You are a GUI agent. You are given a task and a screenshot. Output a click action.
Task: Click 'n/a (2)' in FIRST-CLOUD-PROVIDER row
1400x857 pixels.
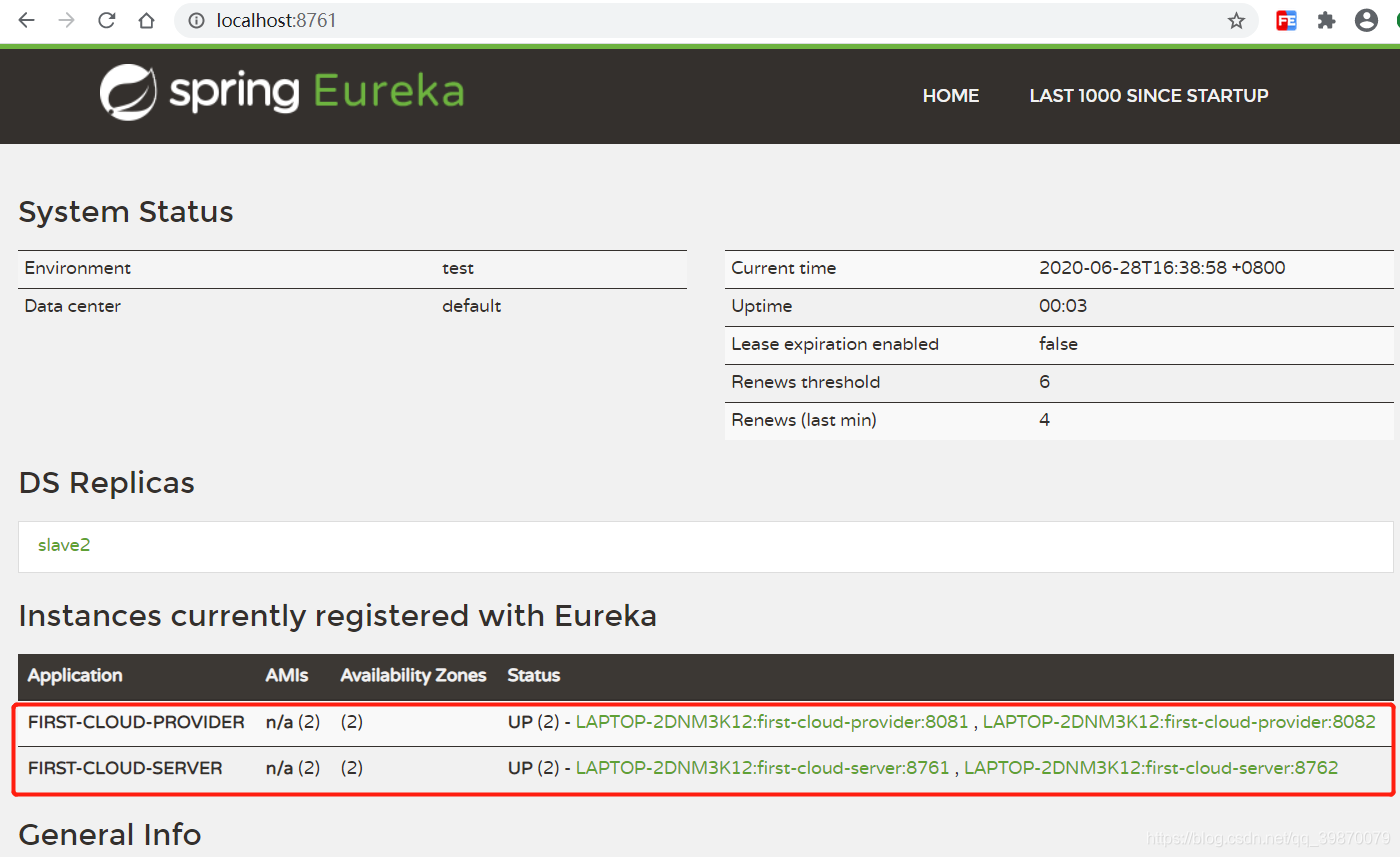pos(293,722)
